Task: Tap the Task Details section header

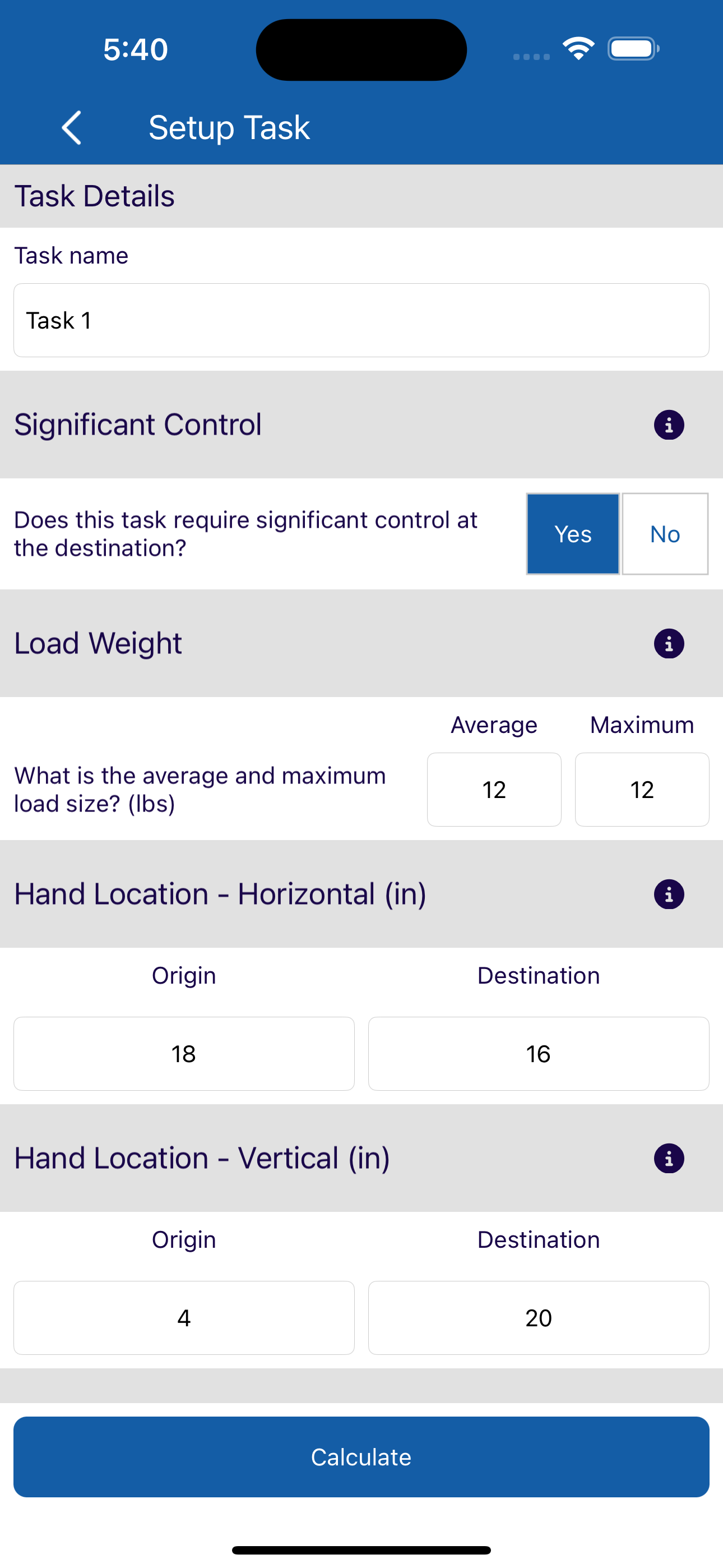Action: click(x=94, y=196)
